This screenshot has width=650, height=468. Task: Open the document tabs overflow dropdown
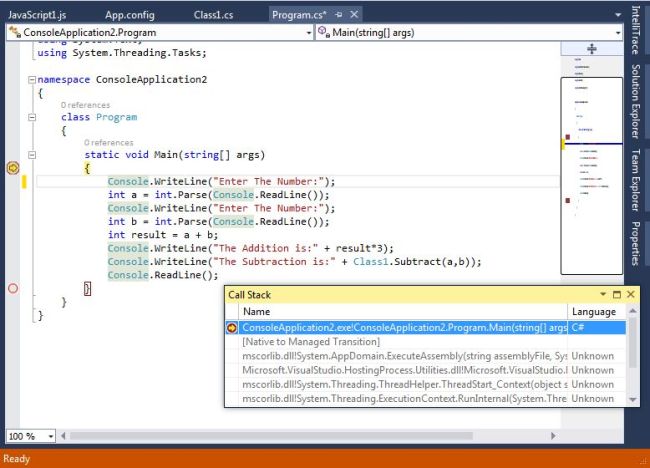click(x=618, y=15)
